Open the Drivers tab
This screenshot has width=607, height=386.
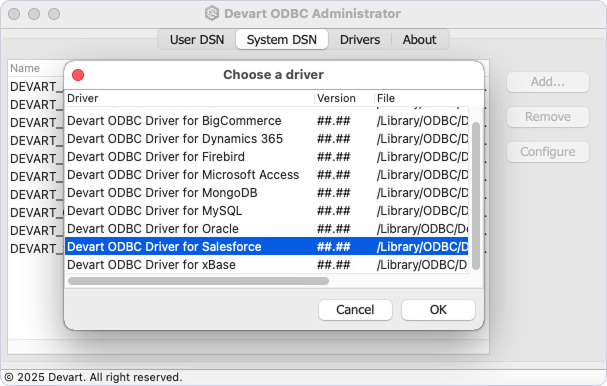(360, 39)
